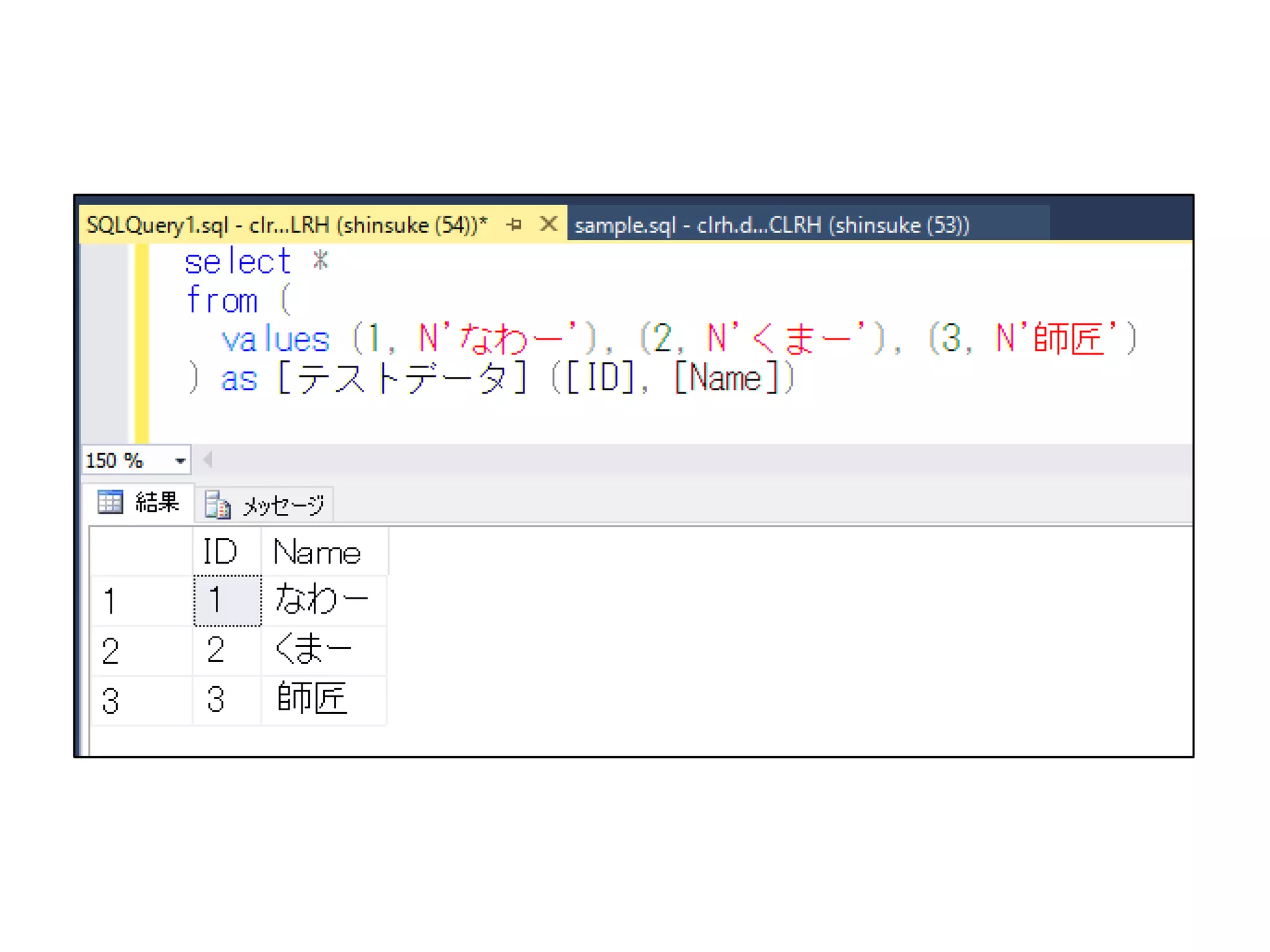
Task: Select the Name column header
Action: tap(324, 551)
